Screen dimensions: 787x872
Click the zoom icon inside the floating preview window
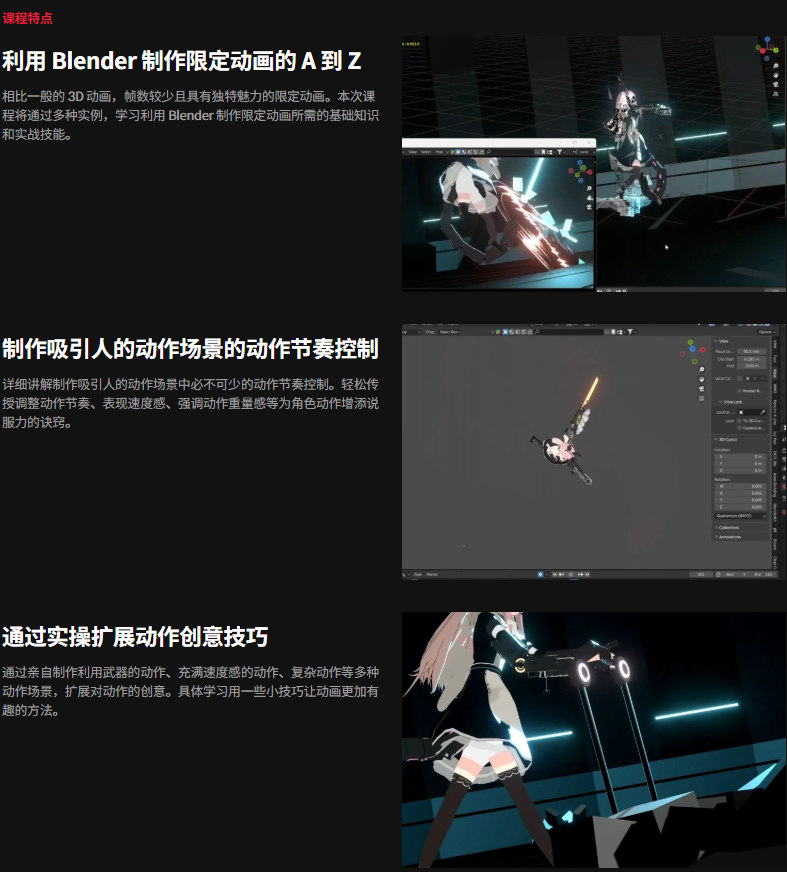click(589, 188)
